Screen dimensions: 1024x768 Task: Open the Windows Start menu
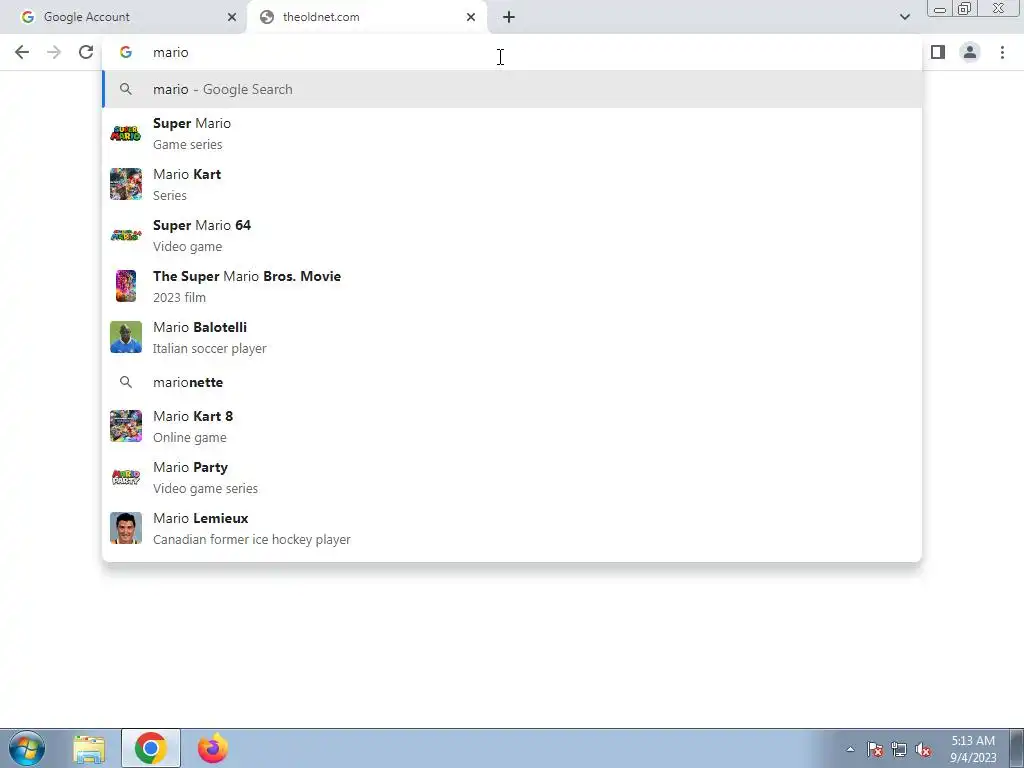(27, 748)
